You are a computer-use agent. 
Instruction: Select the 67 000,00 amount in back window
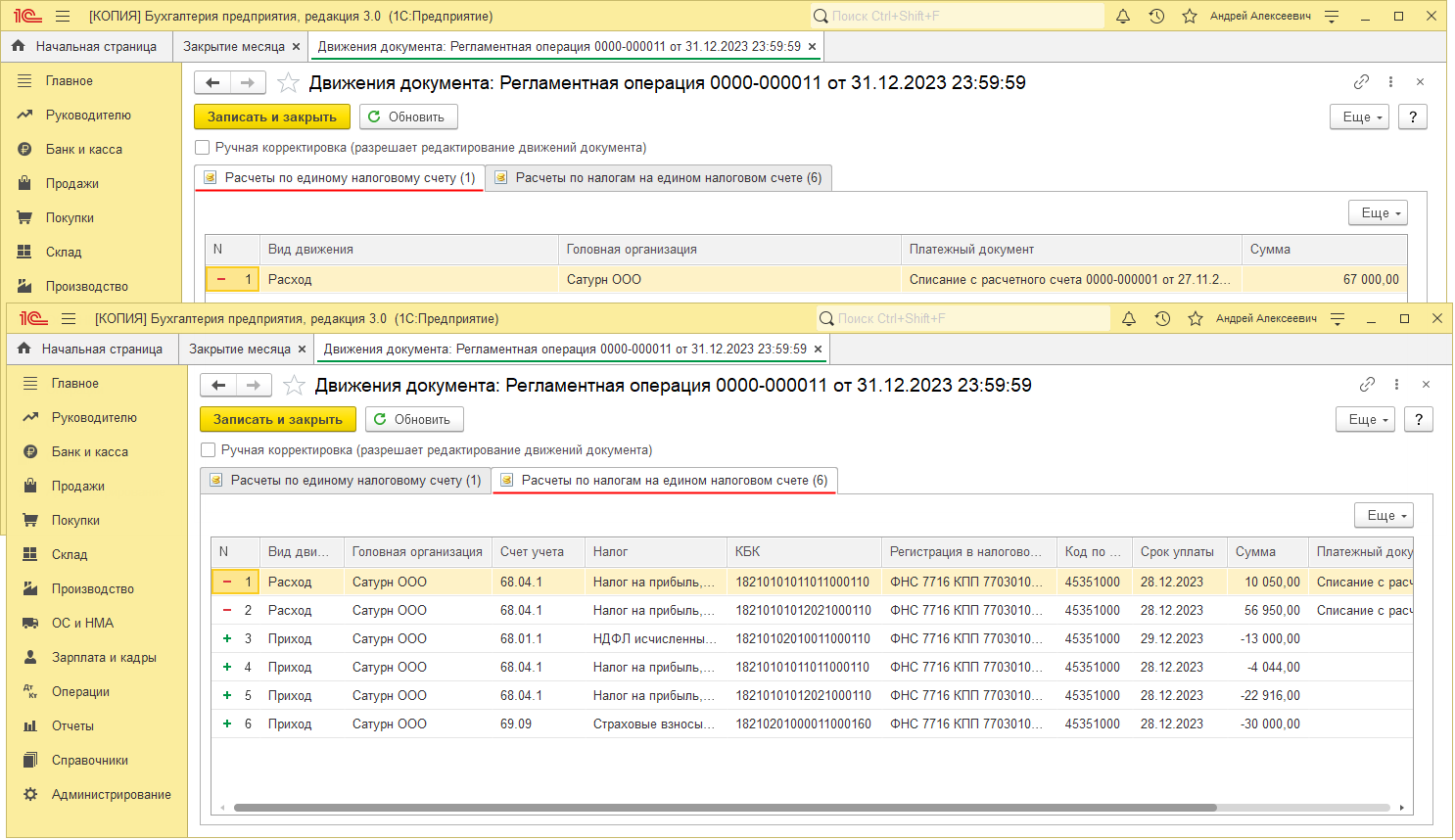tap(1325, 280)
